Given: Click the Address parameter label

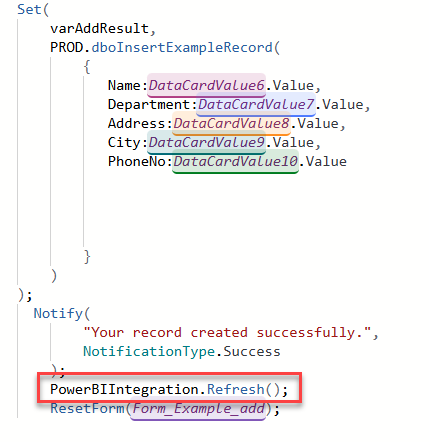Looking at the screenshot, I should 136,123.
